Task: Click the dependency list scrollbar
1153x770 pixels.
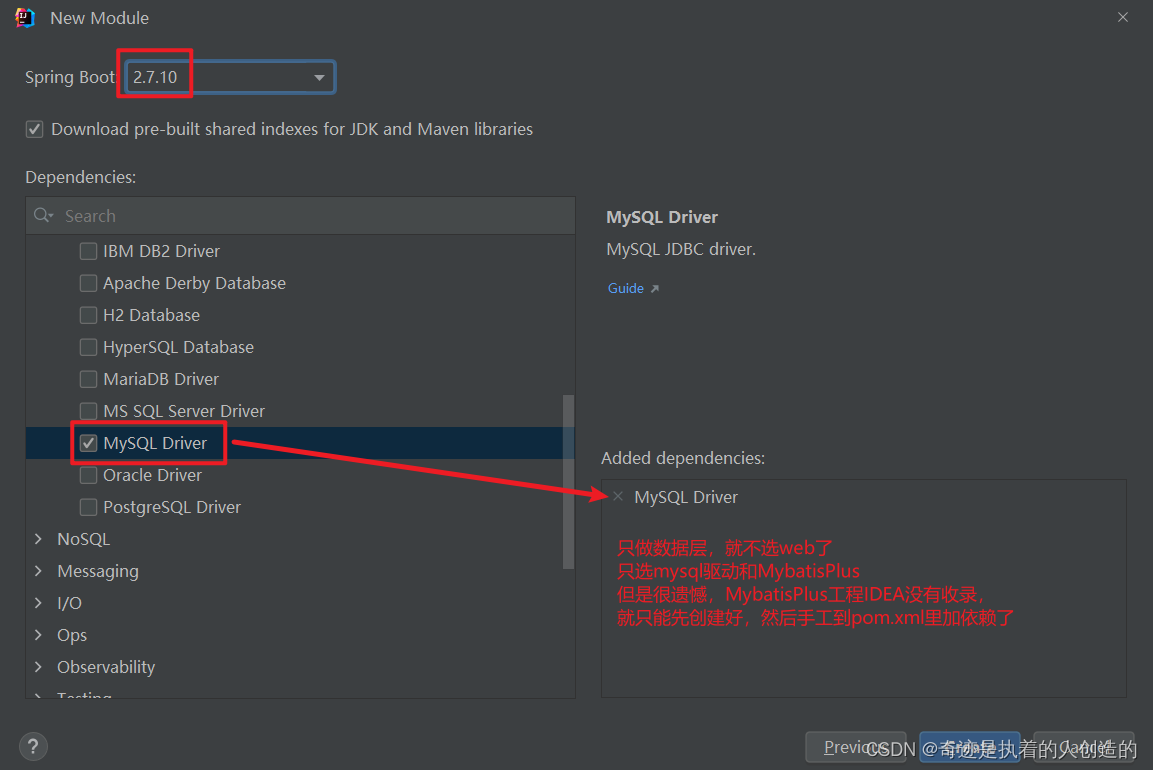Action: click(x=568, y=482)
